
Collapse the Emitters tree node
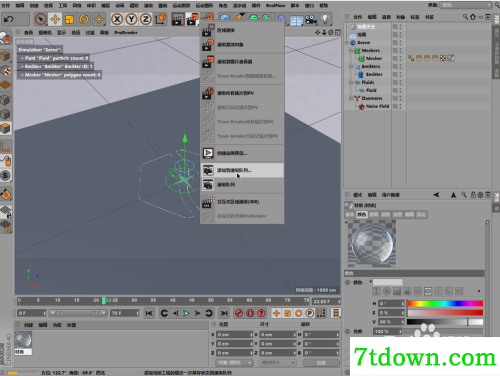(x=351, y=67)
